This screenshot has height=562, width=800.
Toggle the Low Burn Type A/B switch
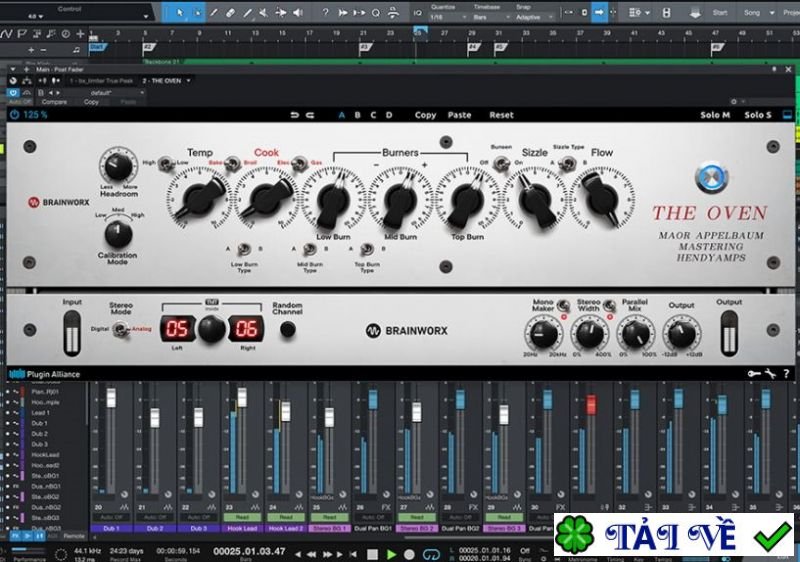pos(242,248)
